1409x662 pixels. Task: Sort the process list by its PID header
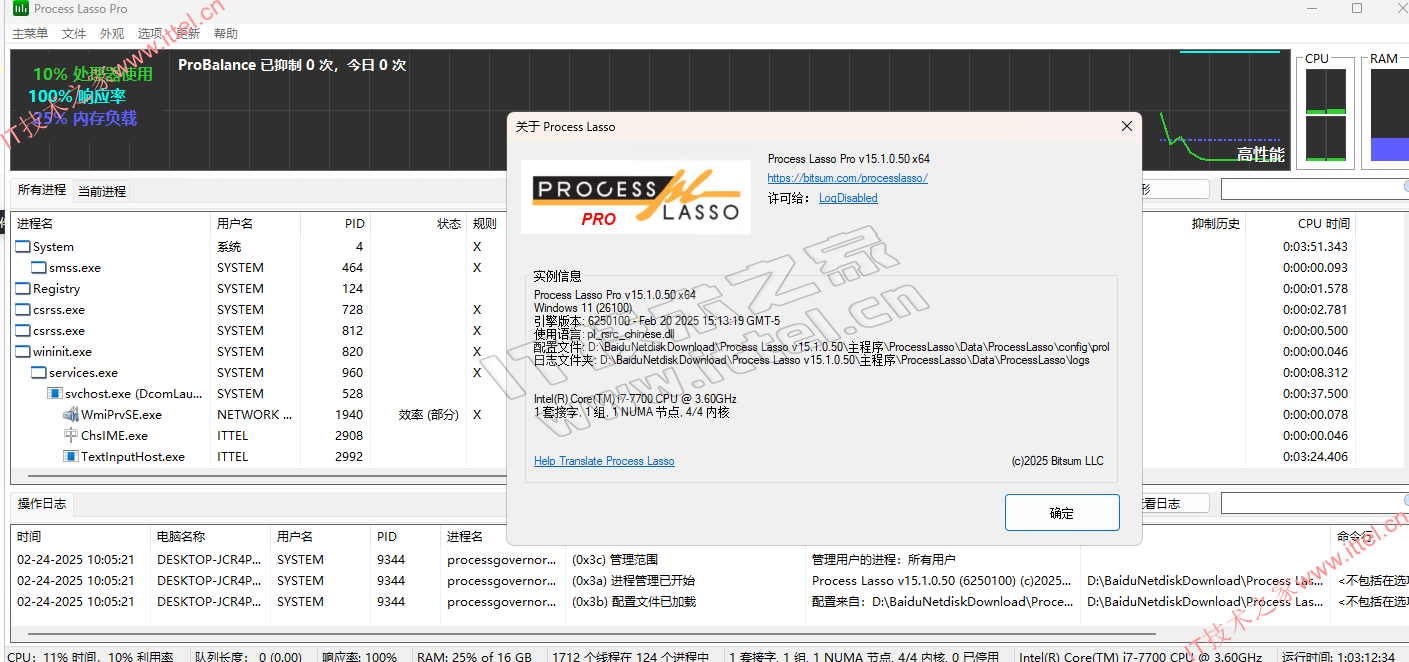[338, 224]
